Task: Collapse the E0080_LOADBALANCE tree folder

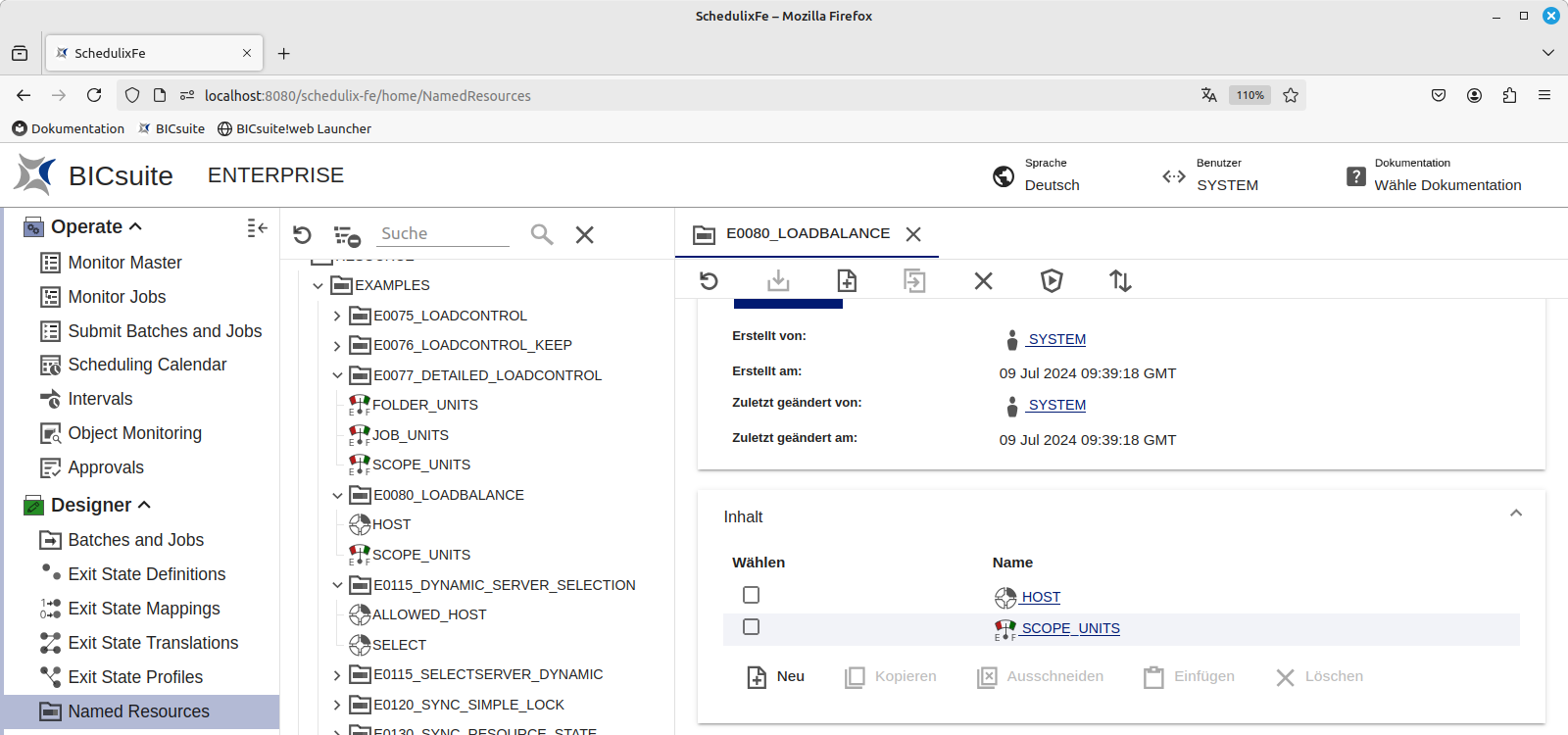Action: pyautogui.click(x=337, y=495)
